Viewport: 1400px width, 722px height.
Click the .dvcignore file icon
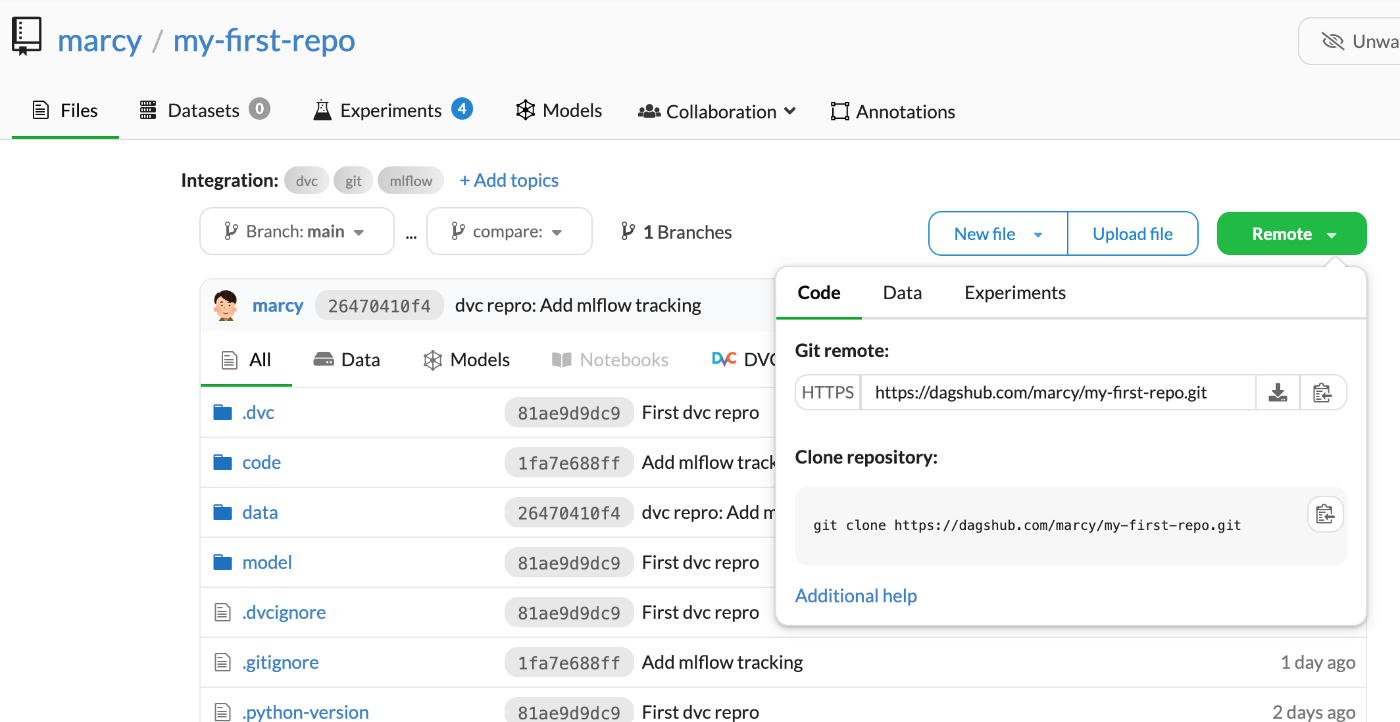tap(223, 612)
